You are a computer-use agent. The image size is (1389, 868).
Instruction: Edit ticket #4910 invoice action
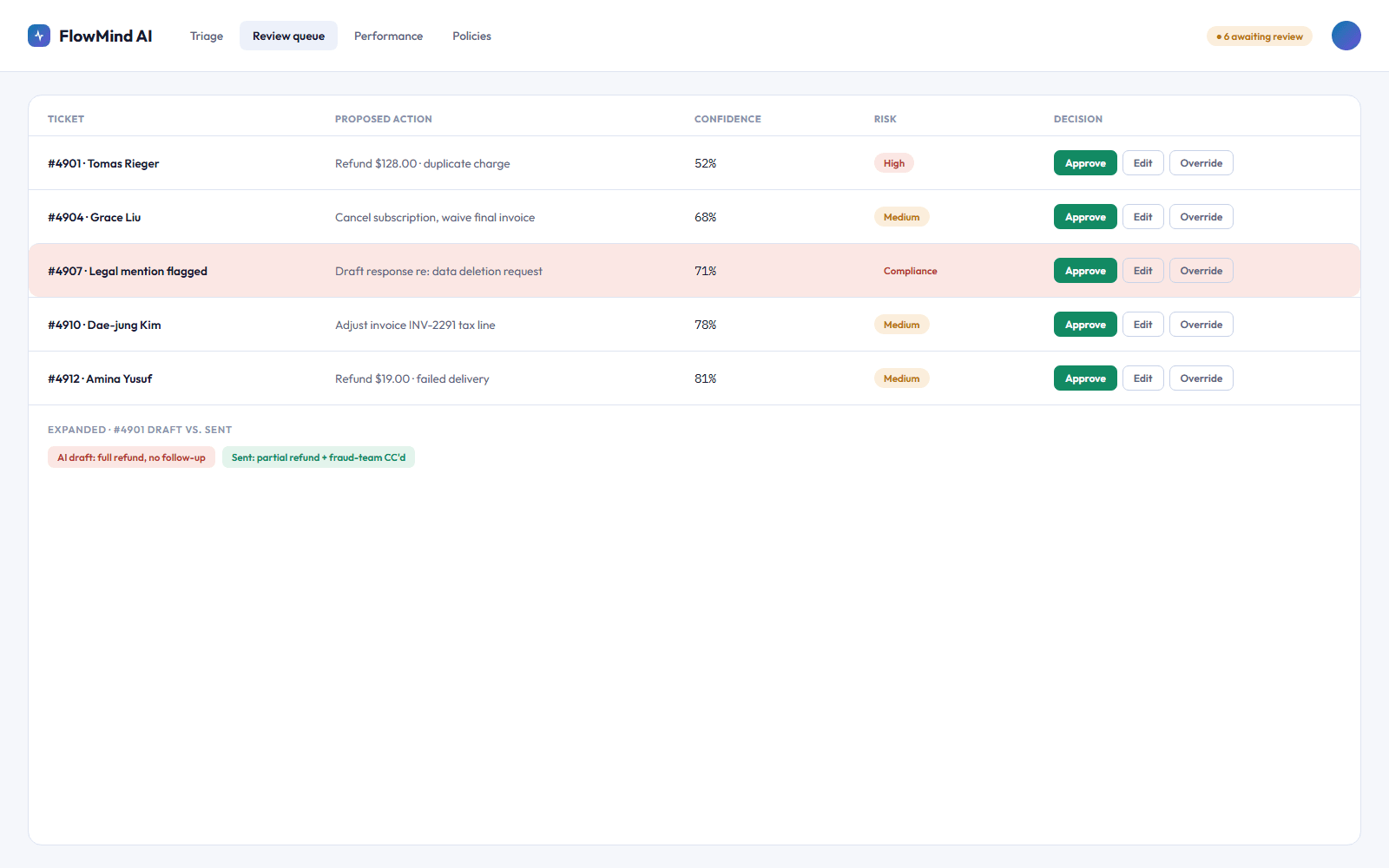click(1142, 325)
